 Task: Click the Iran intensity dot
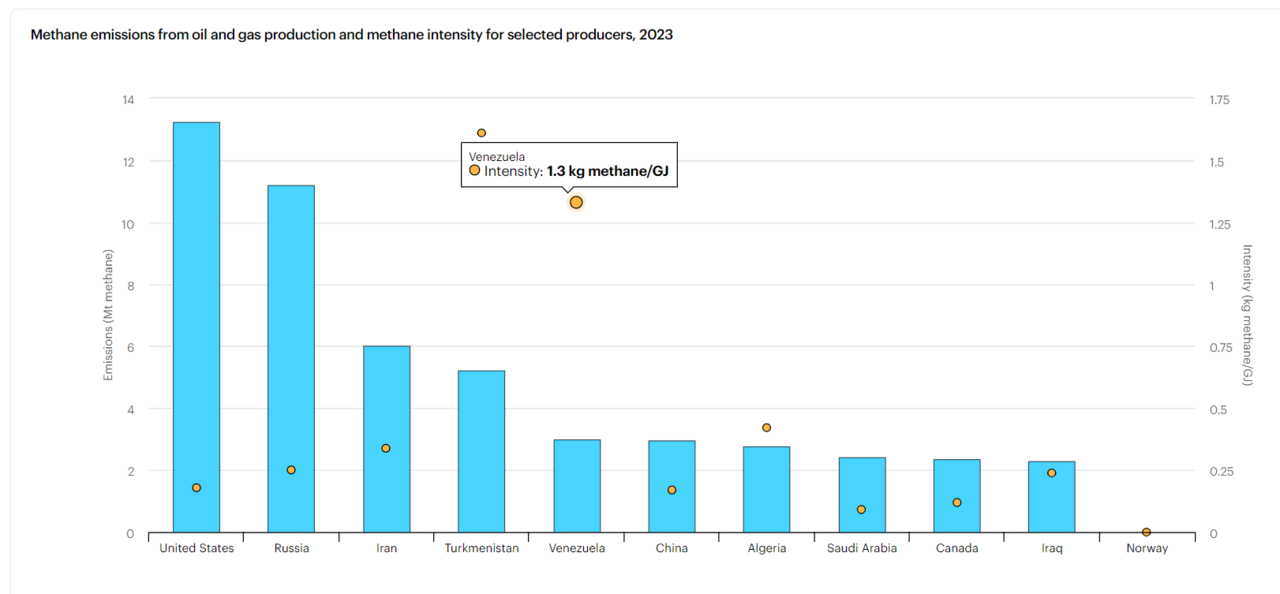386,448
